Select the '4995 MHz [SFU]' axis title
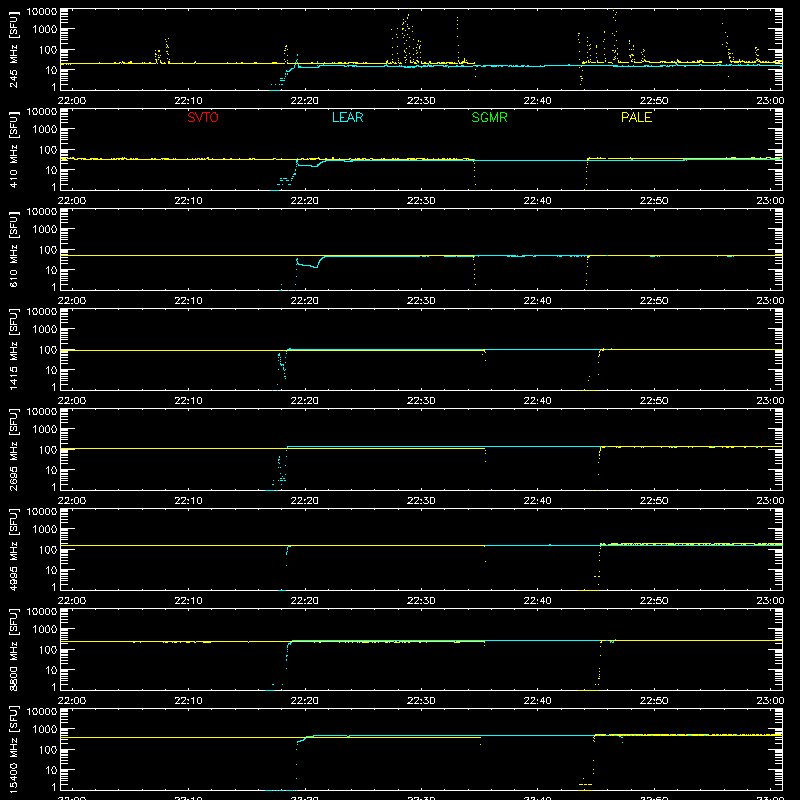The image size is (800, 800). click(14, 549)
